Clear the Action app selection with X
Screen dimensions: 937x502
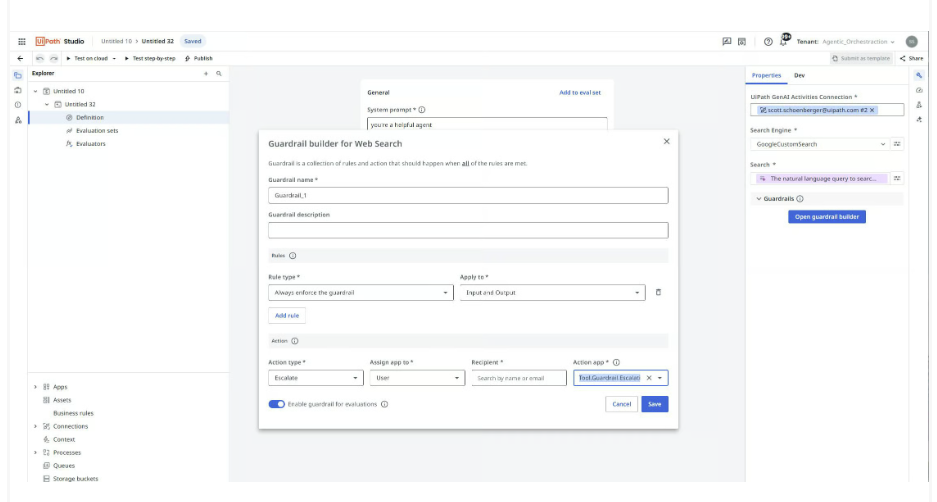(648, 378)
